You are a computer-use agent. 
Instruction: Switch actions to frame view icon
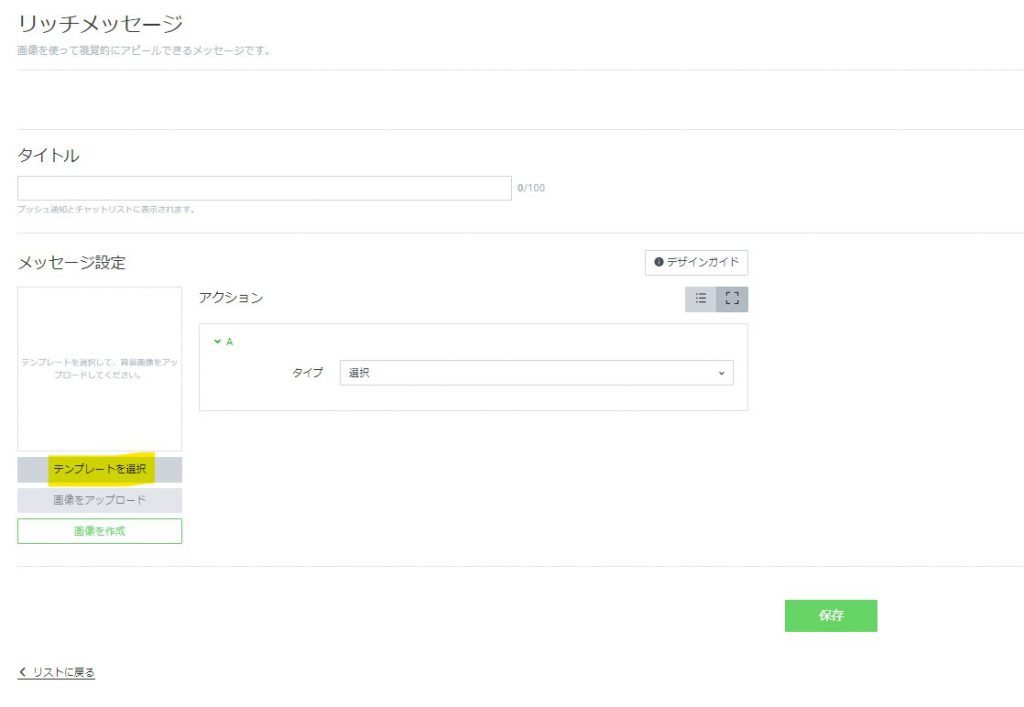732,299
